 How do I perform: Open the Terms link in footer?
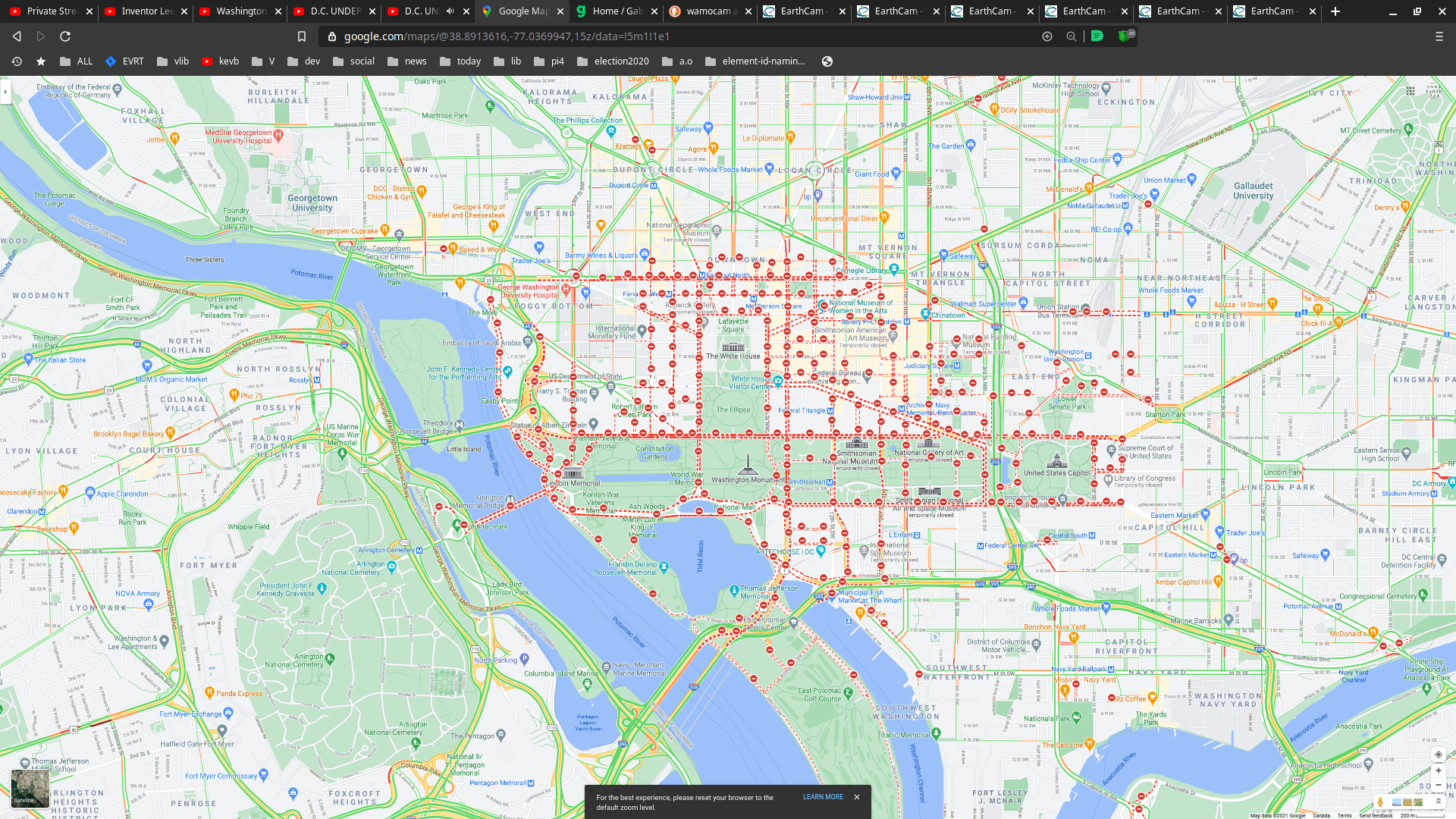point(1345,815)
